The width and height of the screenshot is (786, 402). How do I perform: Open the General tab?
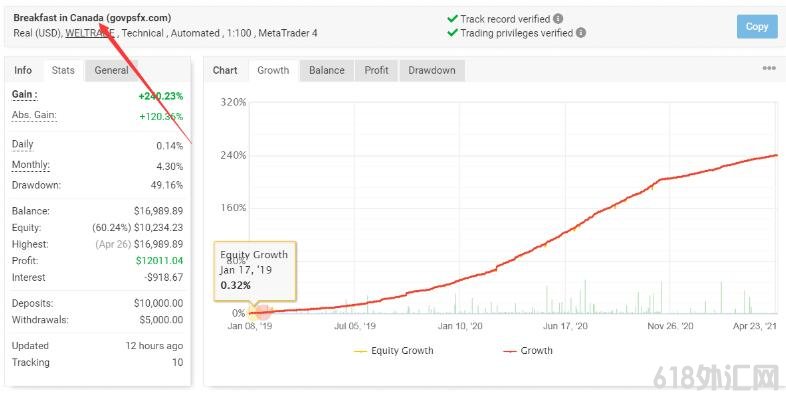111,70
